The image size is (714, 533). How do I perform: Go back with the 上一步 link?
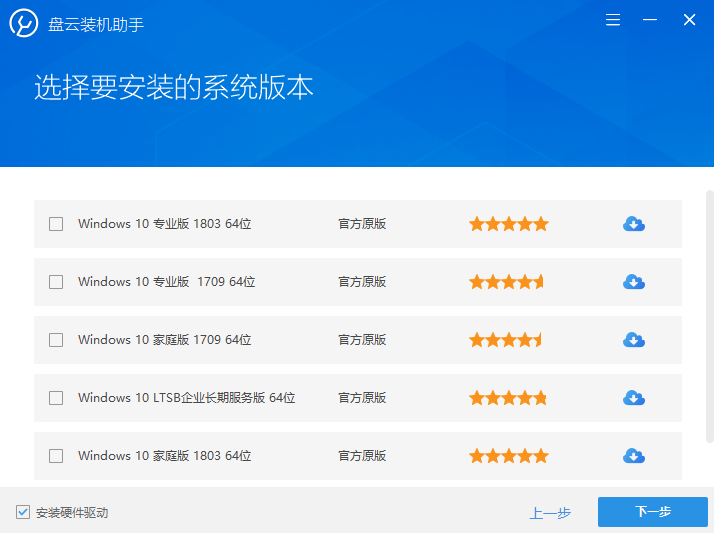tap(550, 513)
